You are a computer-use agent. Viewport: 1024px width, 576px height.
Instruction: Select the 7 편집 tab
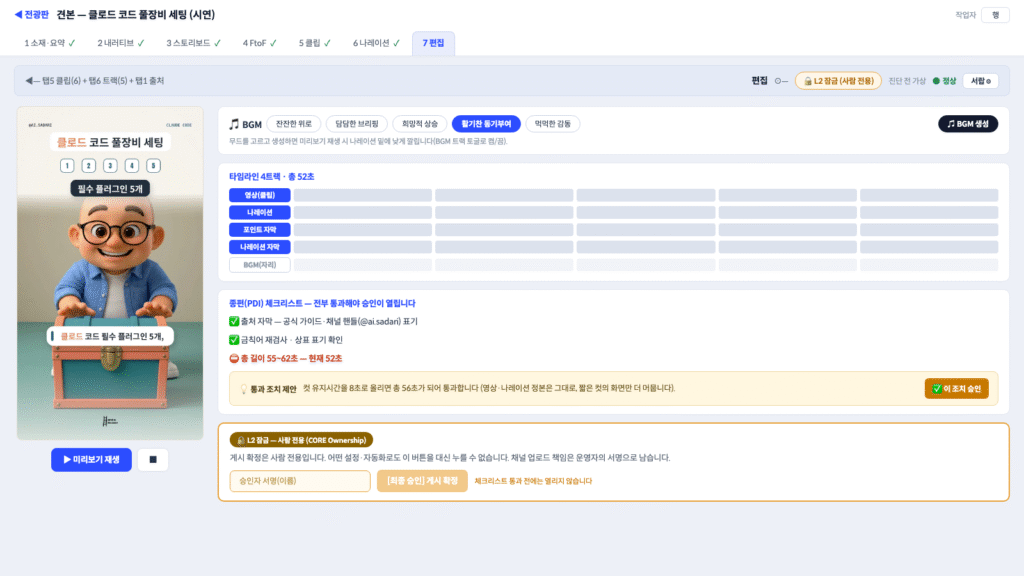point(433,43)
